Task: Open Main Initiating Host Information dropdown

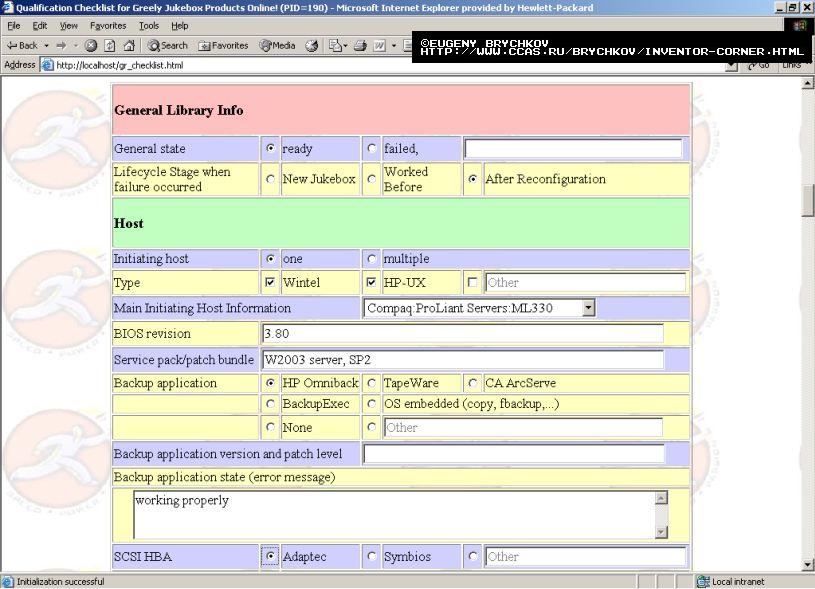Action: 588,308
